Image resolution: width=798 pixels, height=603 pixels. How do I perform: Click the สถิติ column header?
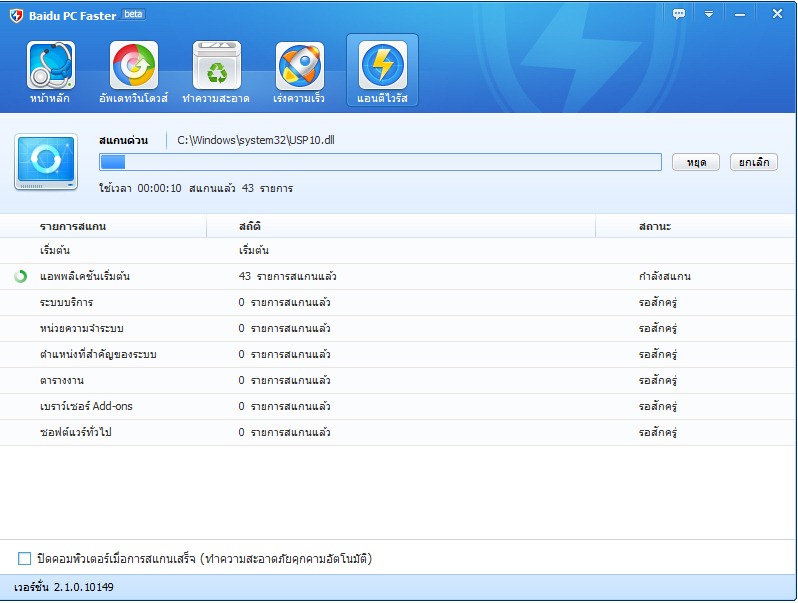[250, 227]
